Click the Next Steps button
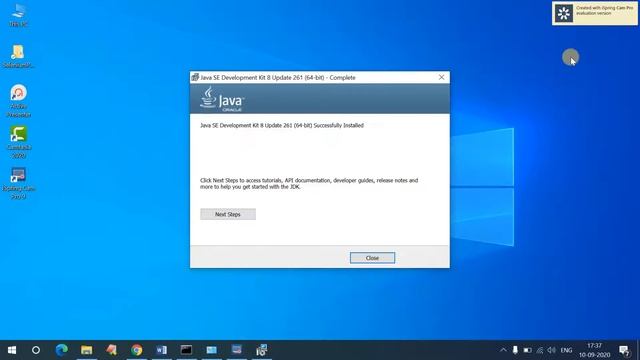The height and width of the screenshot is (360, 640). click(x=228, y=214)
